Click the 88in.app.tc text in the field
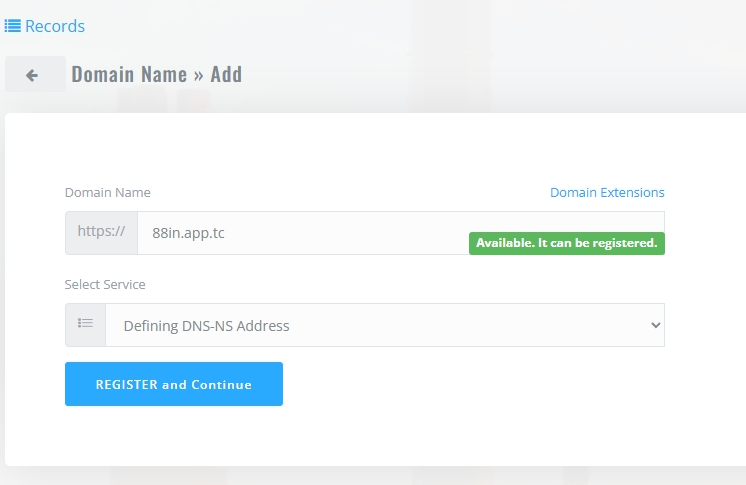746x485 pixels. [188, 232]
